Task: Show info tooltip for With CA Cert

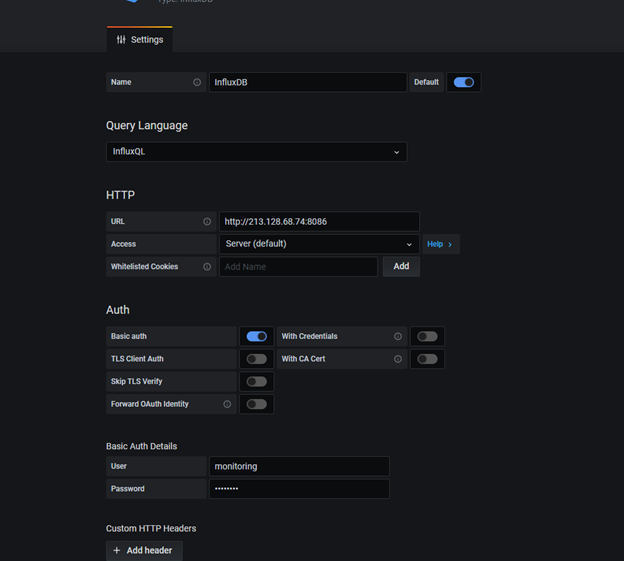Action: pos(398,359)
